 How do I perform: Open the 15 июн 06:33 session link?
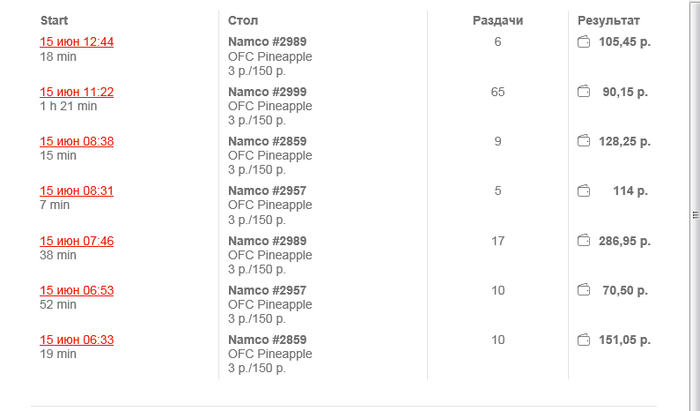point(77,340)
